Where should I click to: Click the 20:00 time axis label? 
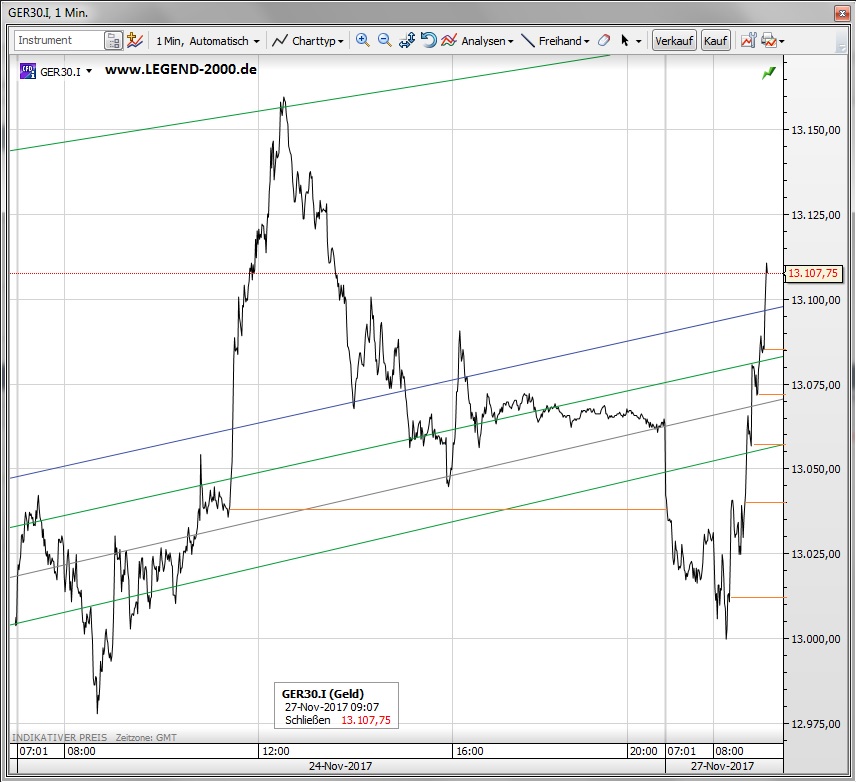click(x=644, y=751)
